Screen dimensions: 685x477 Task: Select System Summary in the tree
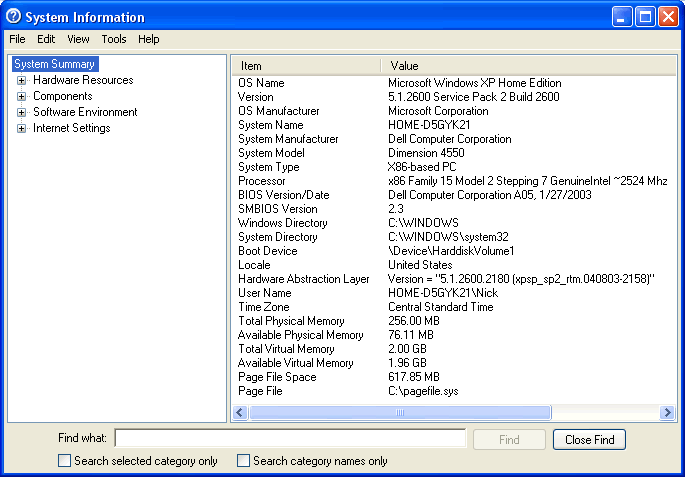(x=55, y=64)
